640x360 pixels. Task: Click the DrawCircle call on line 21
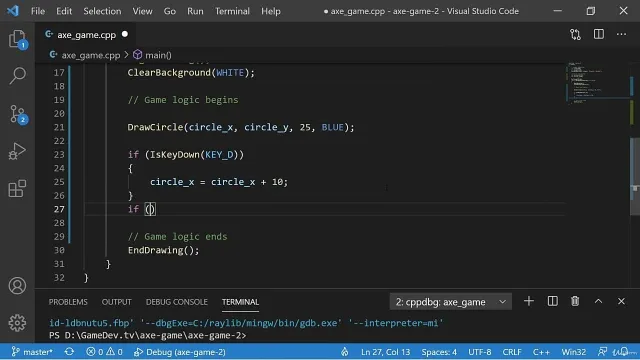pos(241,127)
